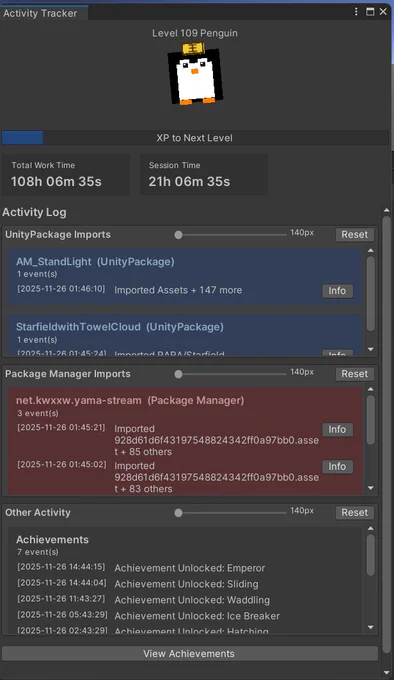Screen dimensions: 394x680
Task: Click the UnityPackage Imports height slider handle
Action: tap(178, 235)
